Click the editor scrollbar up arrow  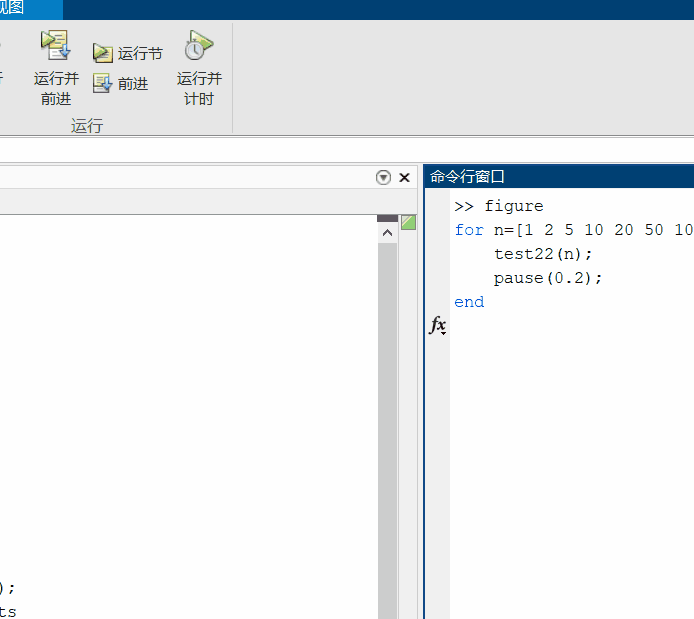387,233
